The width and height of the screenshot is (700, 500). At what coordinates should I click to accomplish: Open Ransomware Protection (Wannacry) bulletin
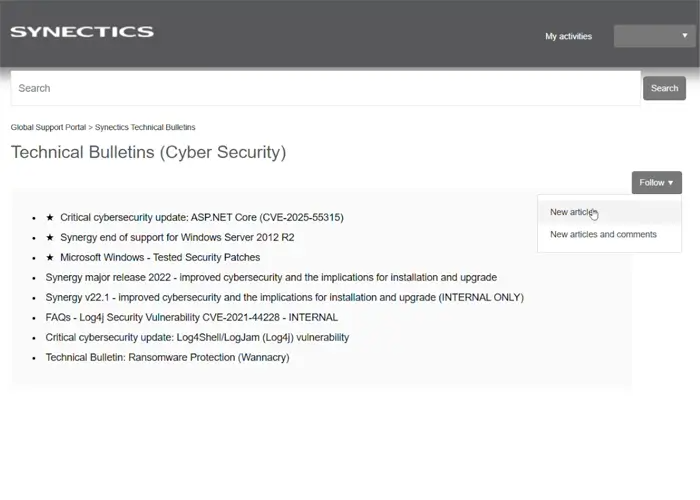coord(167,357)
